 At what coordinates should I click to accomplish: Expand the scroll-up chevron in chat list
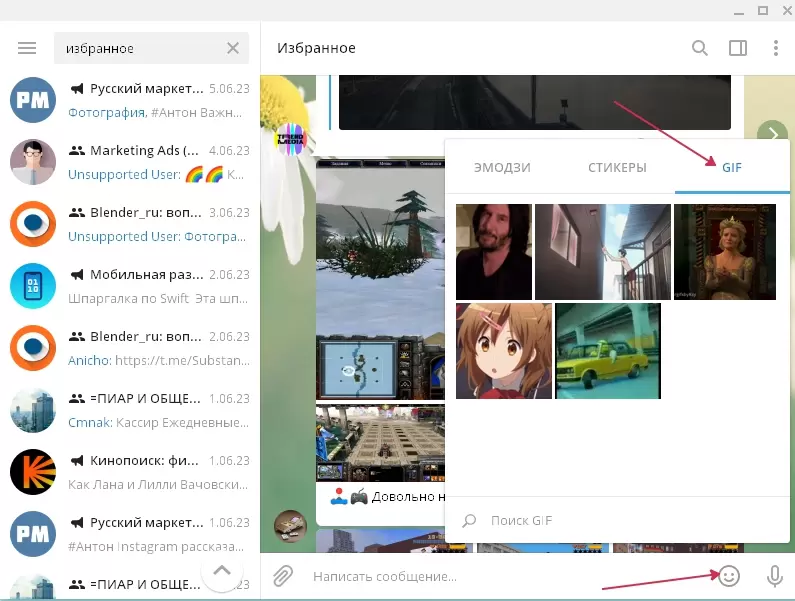222,572
